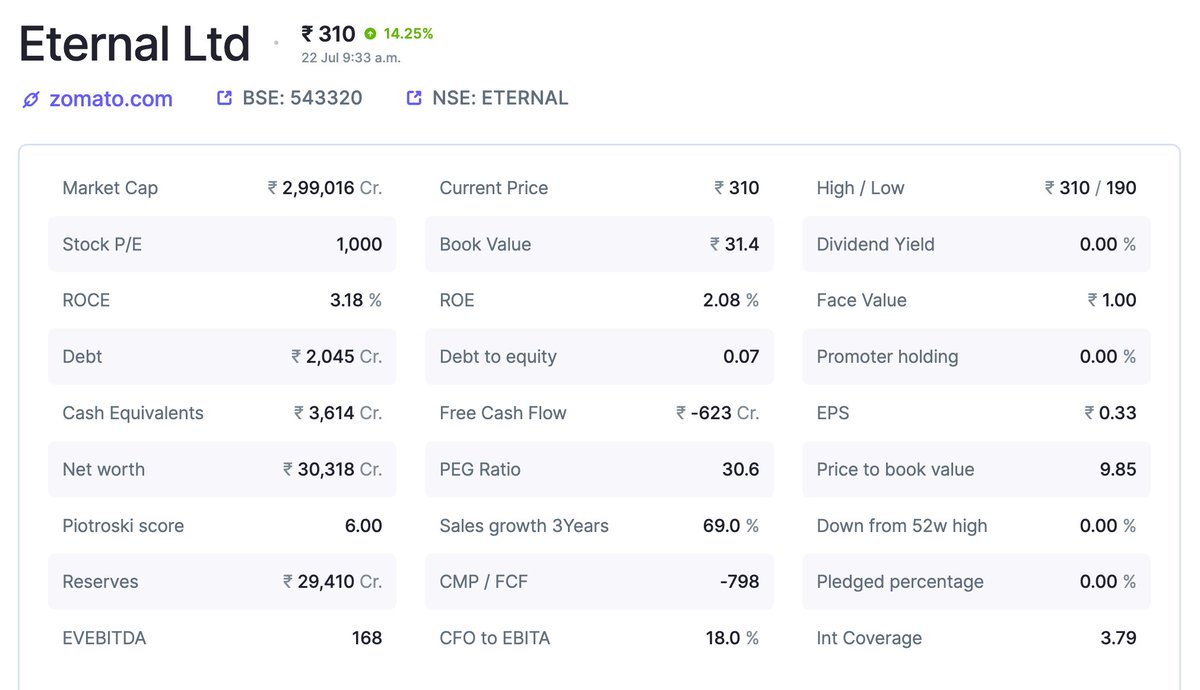Screen dimensions: 1200x690
Task: Click the ₹ 310 price in header
Action: tap(328, 34)
